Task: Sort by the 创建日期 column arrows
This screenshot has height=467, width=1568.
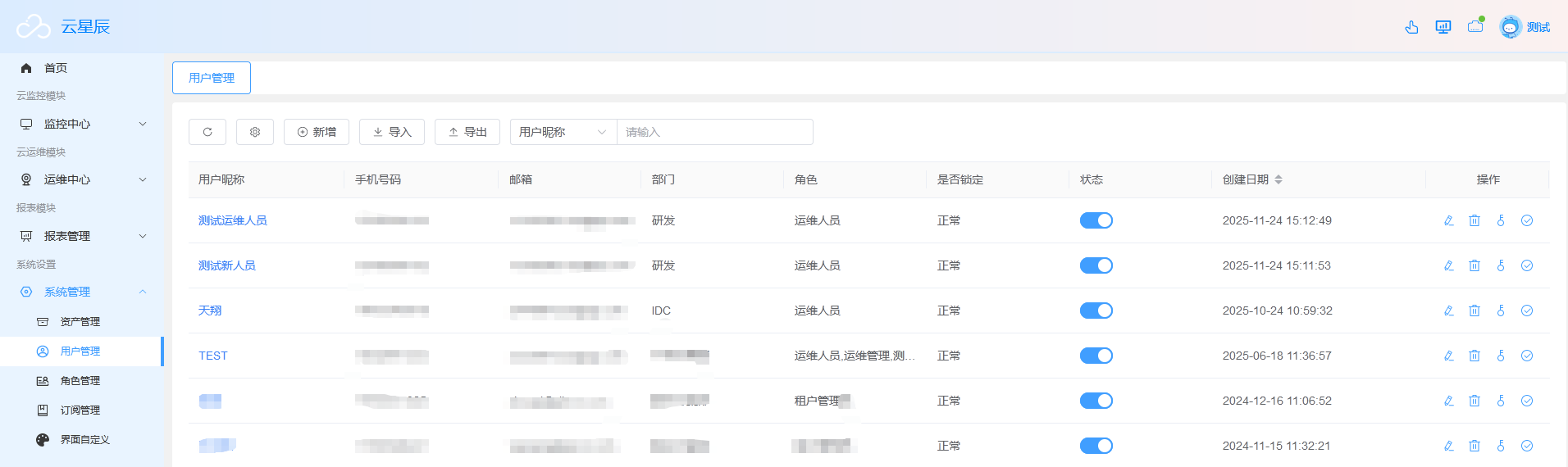Action: pyautogui.click(x=1279, y=179)
